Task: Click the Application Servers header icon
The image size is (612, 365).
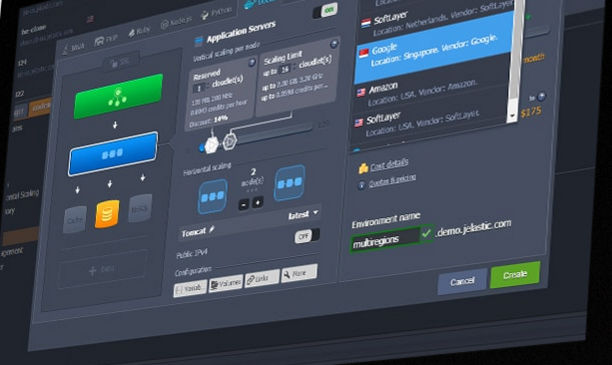Action: (198, 40)
